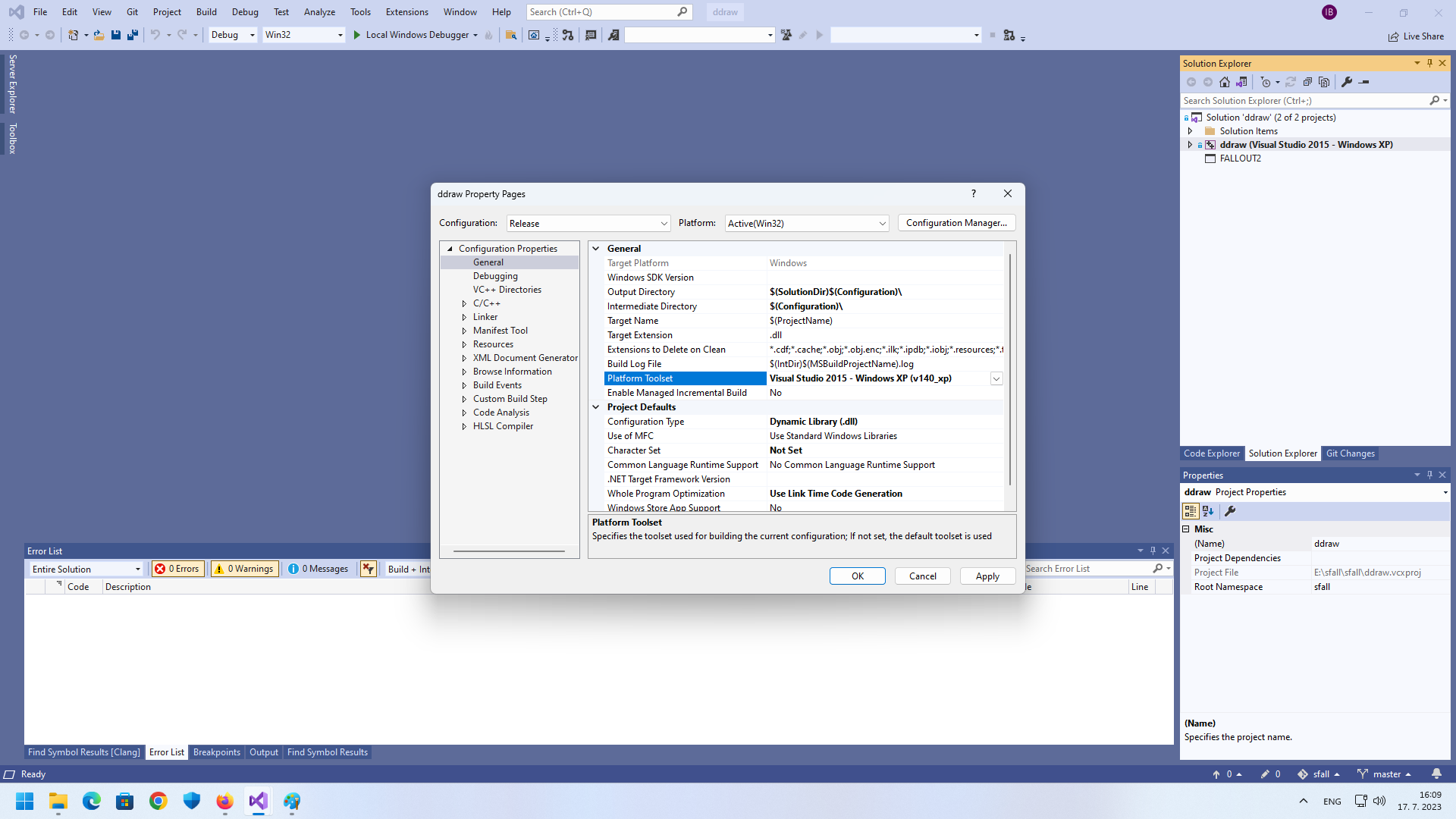The width and height of the screenshot is (1456, 819).
Task: Toggle auto hide pin on Error List
Action: tap(1153, 551)
